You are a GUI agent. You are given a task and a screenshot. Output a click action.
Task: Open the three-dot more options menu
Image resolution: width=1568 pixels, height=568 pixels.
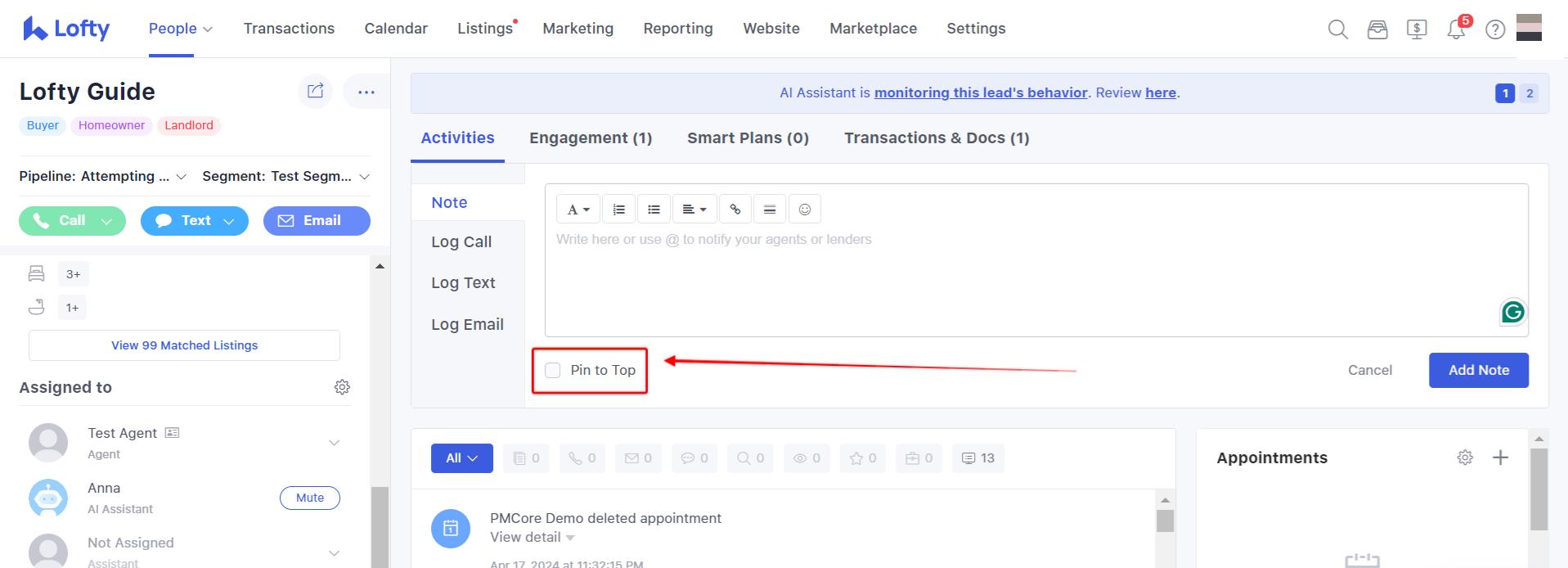click(366, 92)
